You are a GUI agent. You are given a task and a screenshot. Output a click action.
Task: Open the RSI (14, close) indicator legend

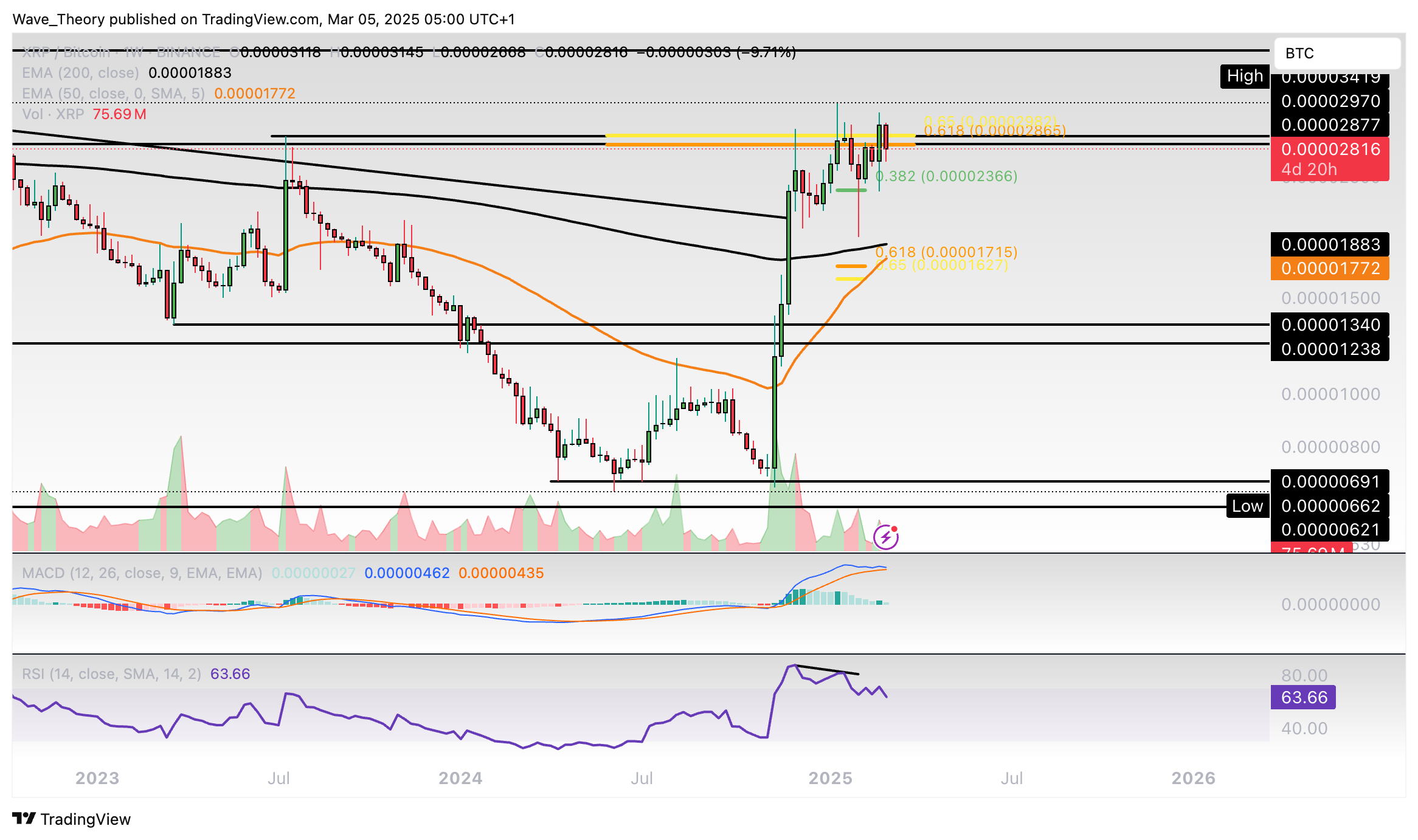point(111,673)
